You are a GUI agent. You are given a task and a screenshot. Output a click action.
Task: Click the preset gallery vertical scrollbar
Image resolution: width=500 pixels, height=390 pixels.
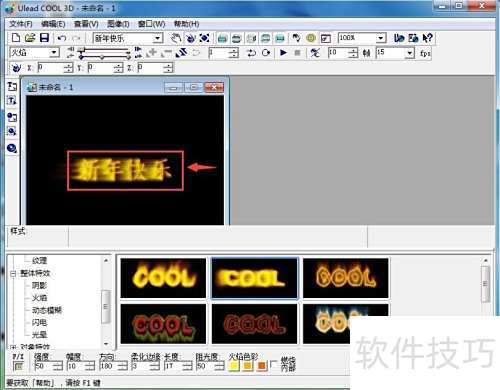486,283
